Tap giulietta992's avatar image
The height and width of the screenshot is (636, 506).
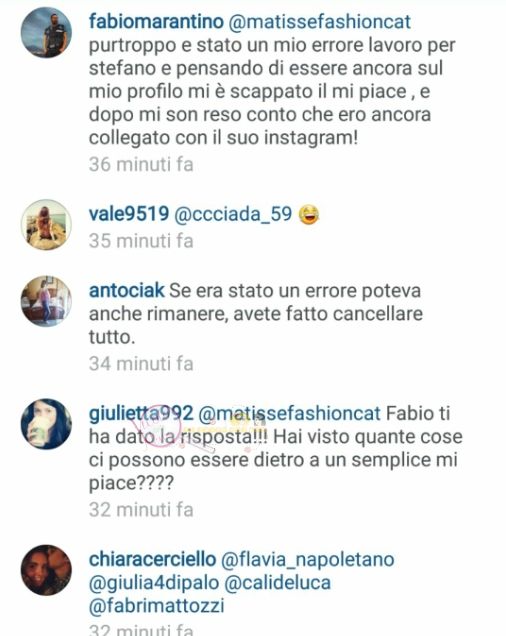point(46,424)
